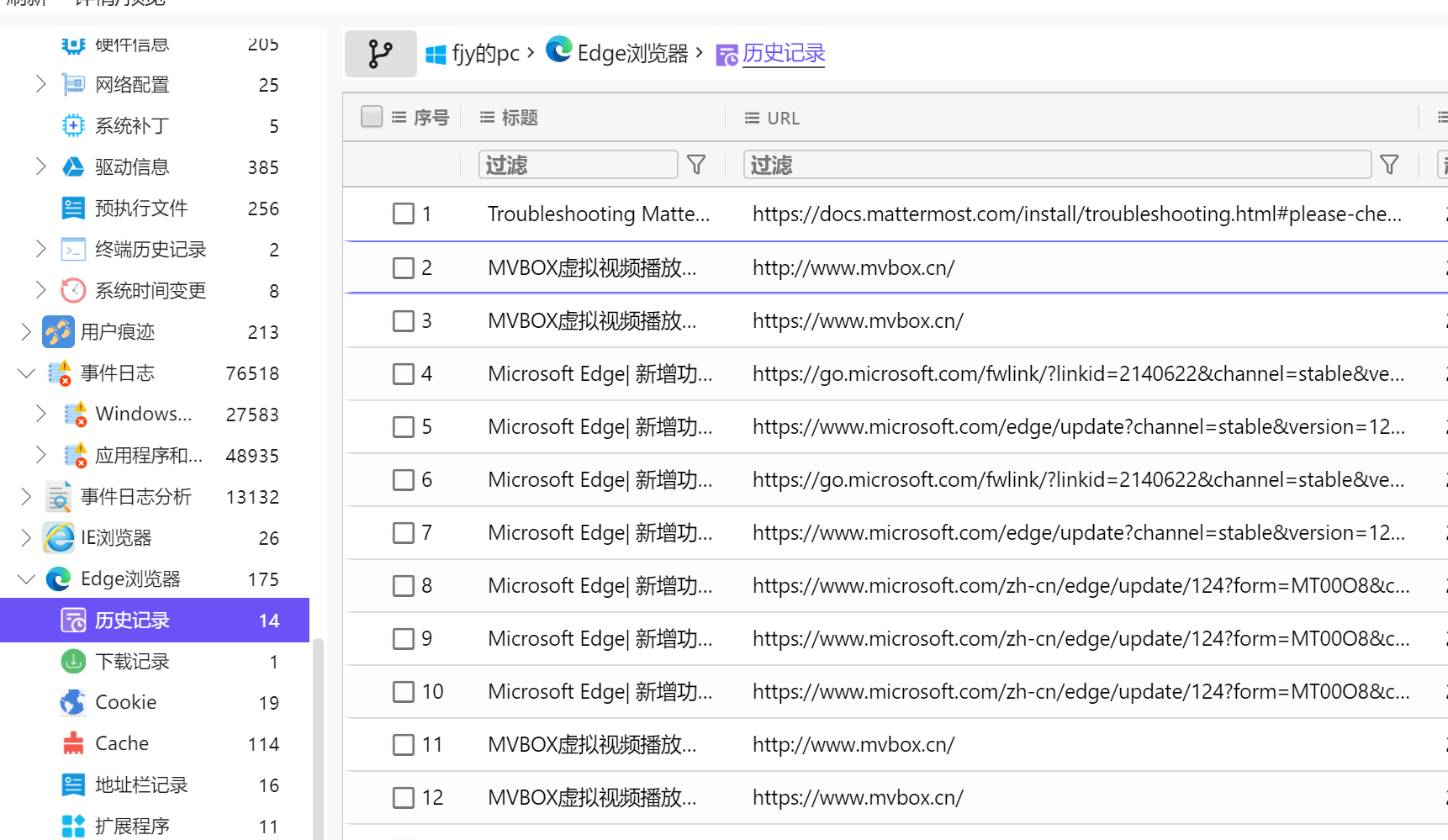Click the sidebar vertical scrollbar
The width and height of the screenshot is (1448, 840).
(x=318, y=738)
